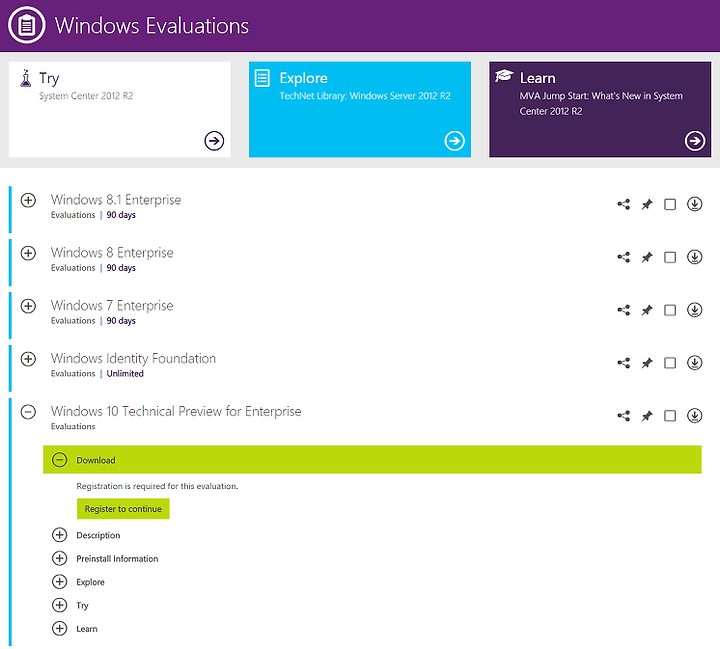
Task: Check the Windows 10 Technical Preview checkbox
Action: point(670,416)
